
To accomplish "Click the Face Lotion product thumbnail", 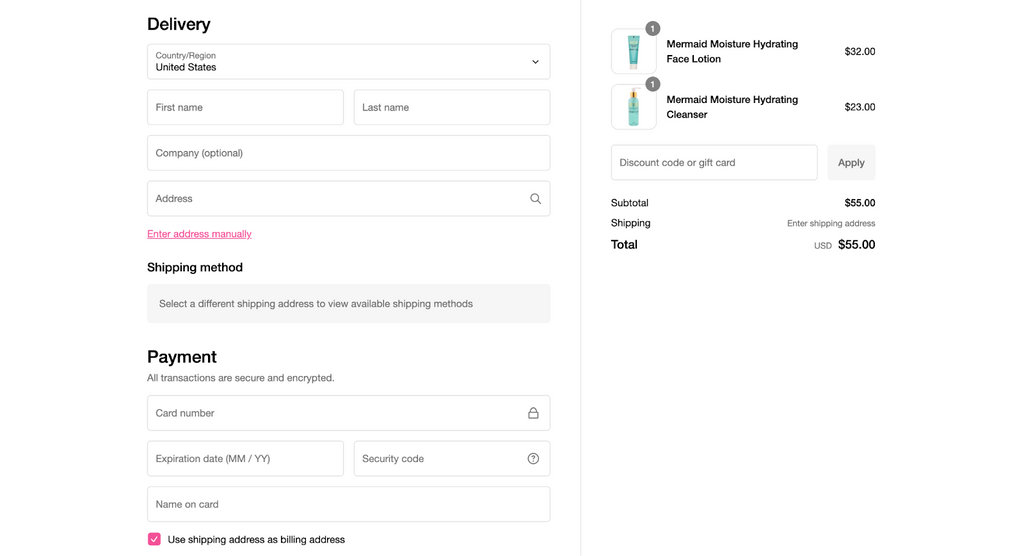I will click(633, 52).
